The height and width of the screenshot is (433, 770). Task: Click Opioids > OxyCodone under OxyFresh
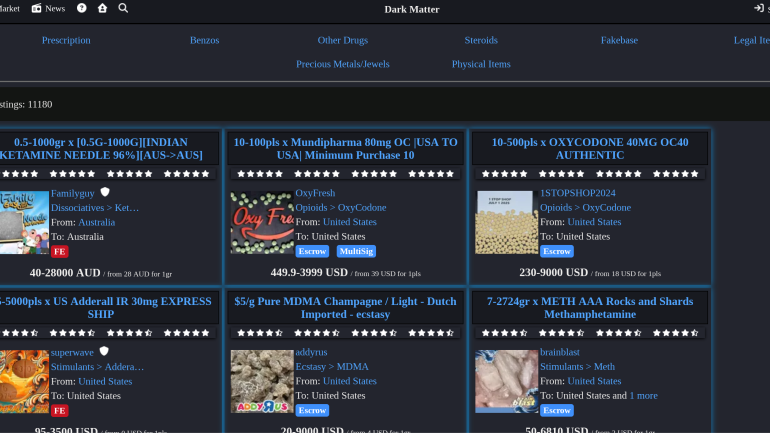click(x=341, y=208)
